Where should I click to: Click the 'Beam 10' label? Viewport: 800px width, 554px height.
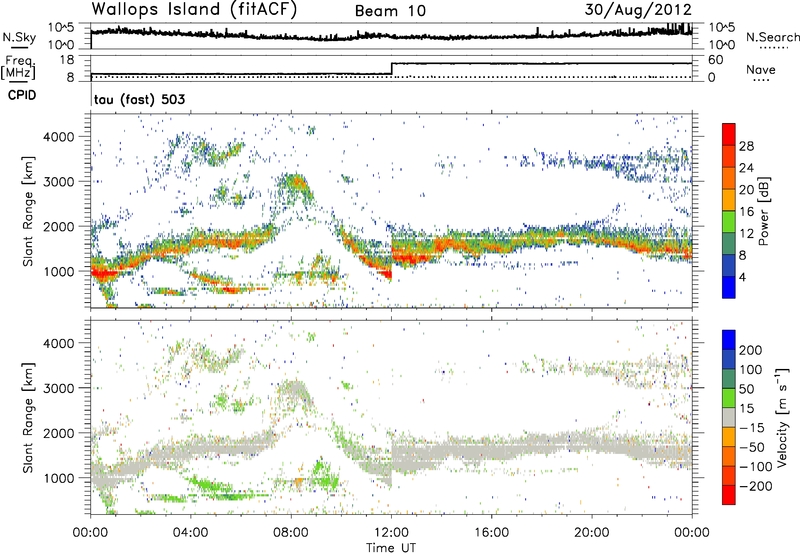coord(390,11)
